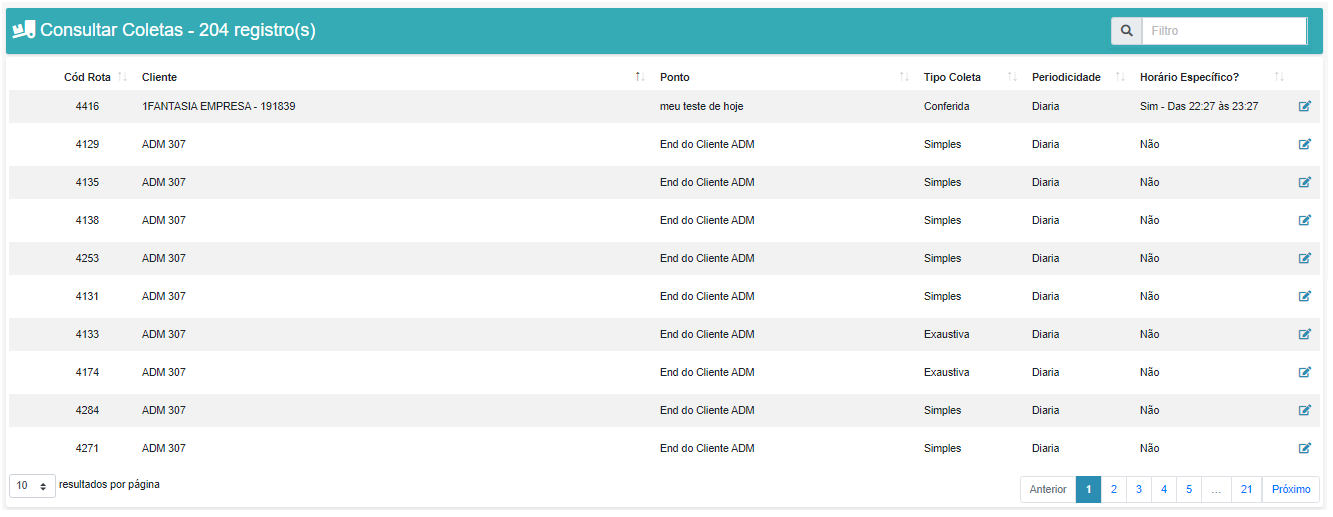Go to results page 5
Viewport: 1333px width, 517px height.
click(x=1188, y=489)
